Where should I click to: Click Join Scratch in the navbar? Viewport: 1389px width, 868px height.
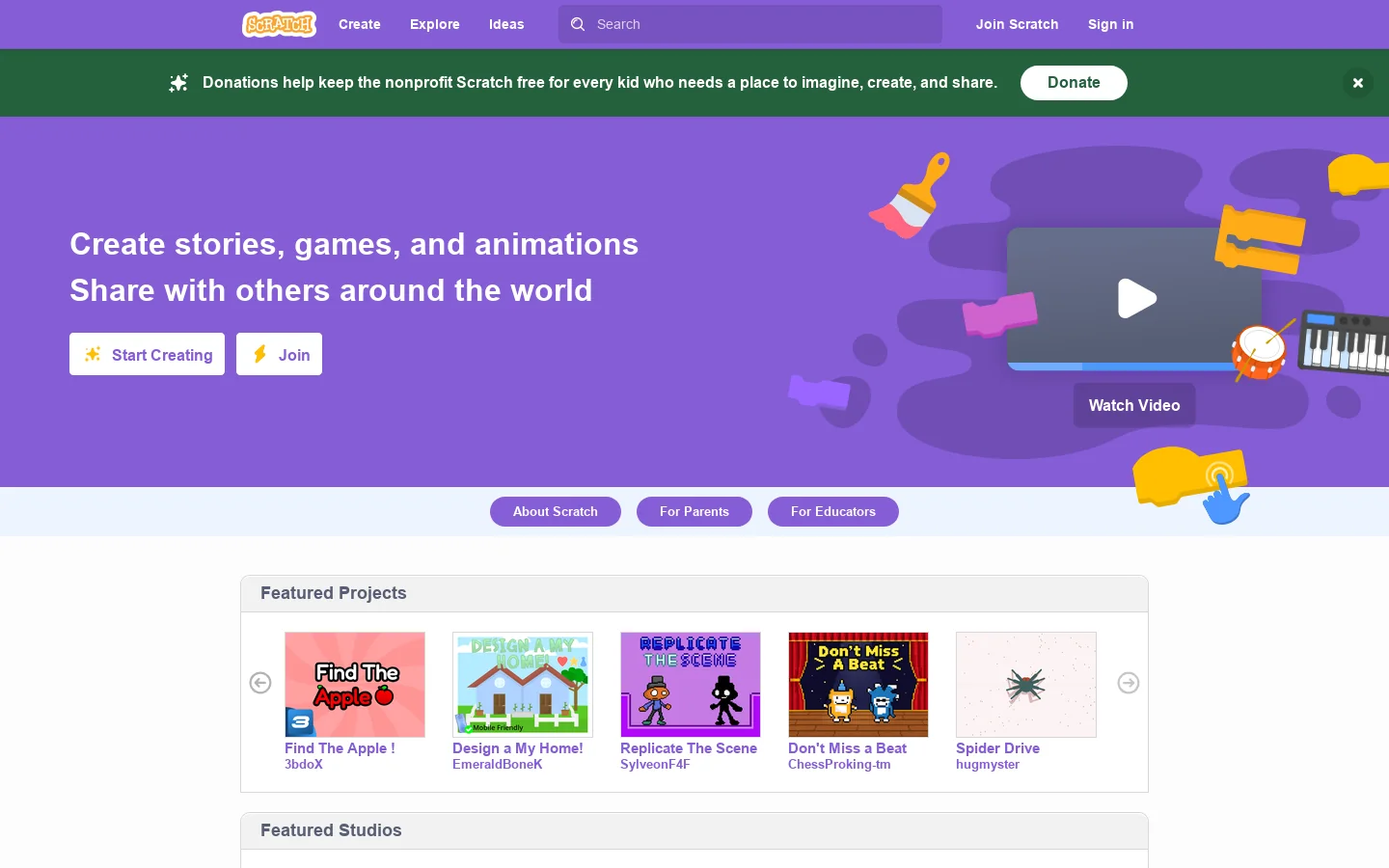pos(1017,24)
